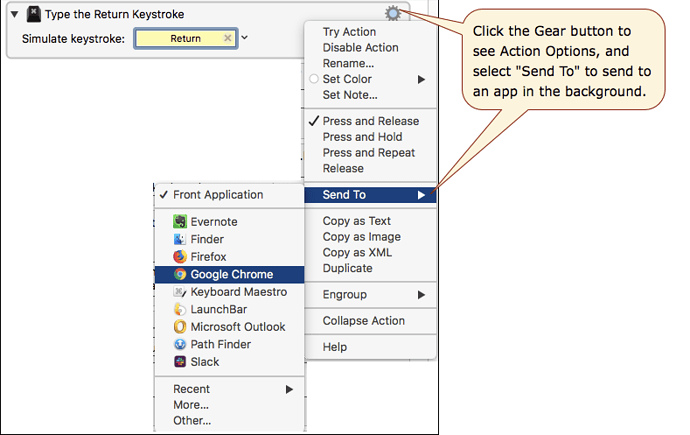
Task: Select the Release option
Action: [x=370, y=168]
